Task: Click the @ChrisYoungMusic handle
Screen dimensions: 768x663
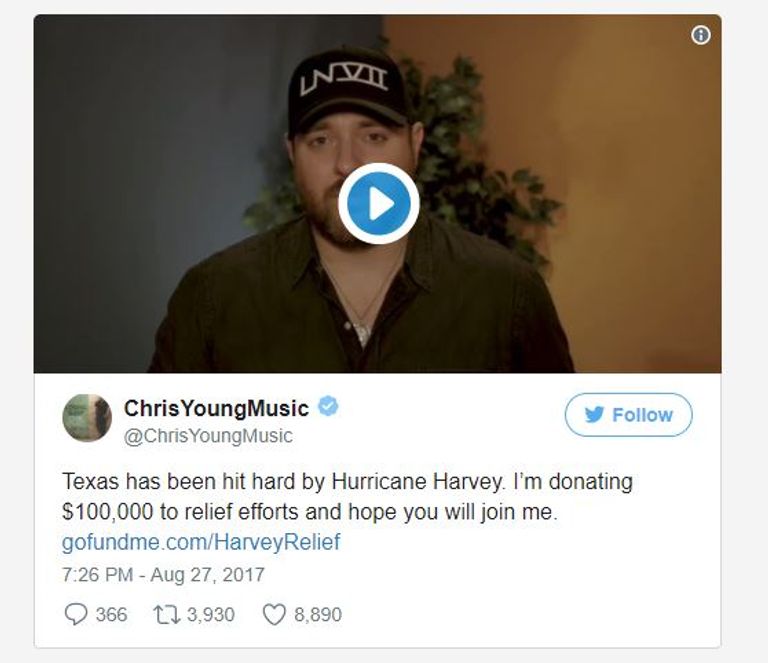Action: click(208, 436)
